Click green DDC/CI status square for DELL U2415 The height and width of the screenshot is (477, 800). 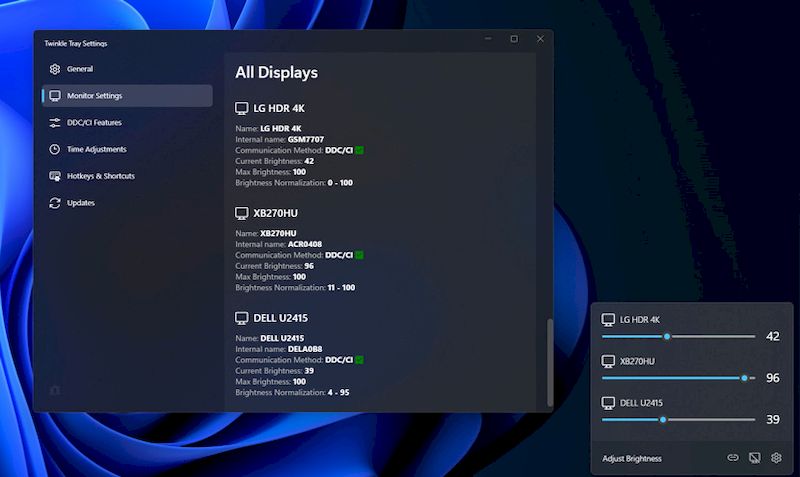pos(359,360)
